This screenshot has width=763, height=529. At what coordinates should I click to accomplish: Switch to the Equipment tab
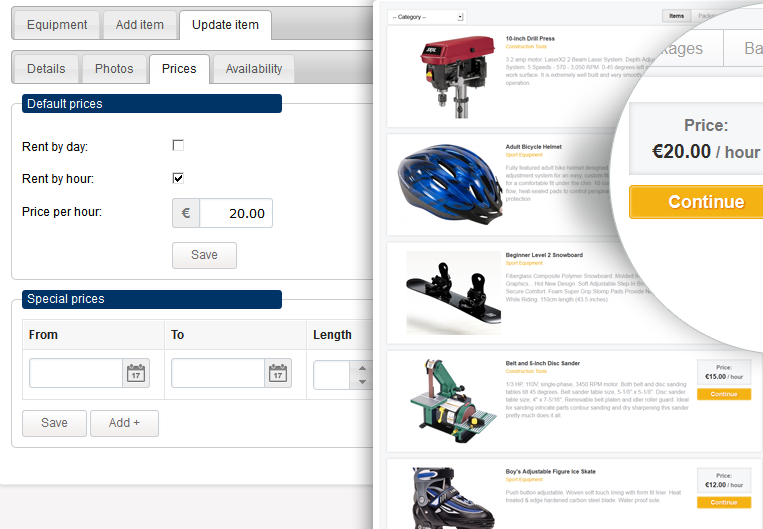click(57, 25)
